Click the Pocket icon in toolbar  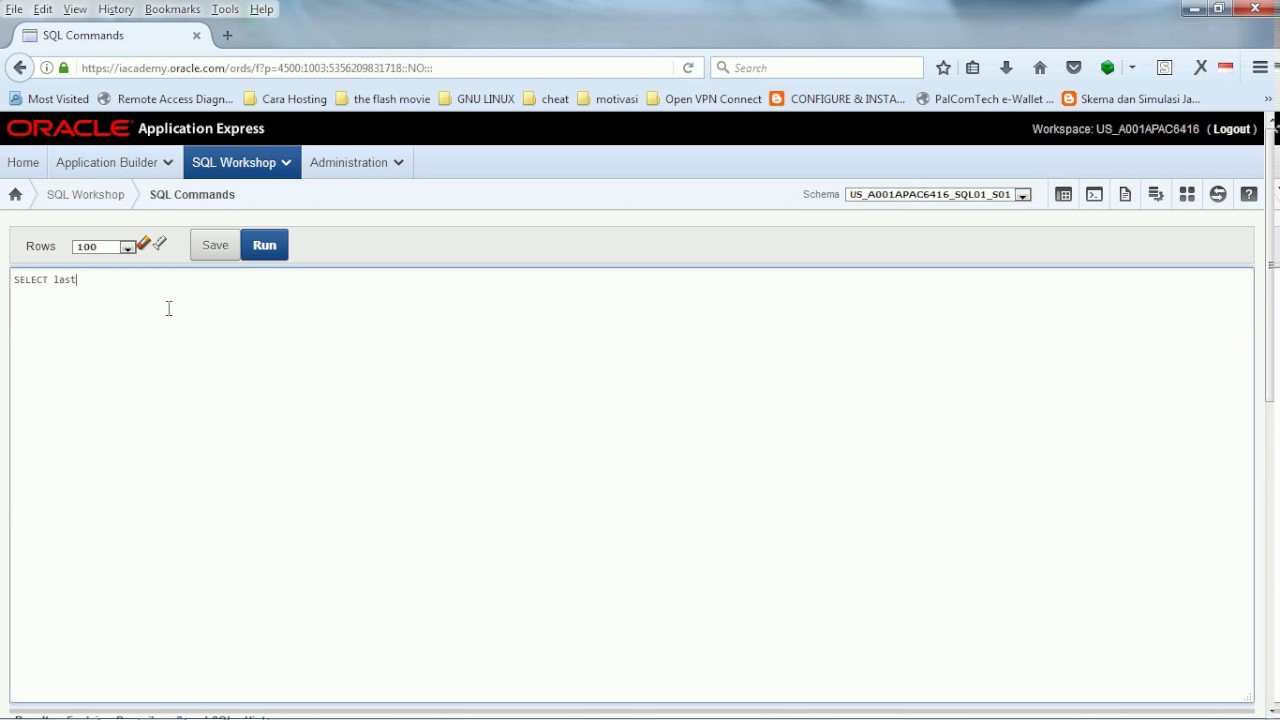[x=1074, y=68]
